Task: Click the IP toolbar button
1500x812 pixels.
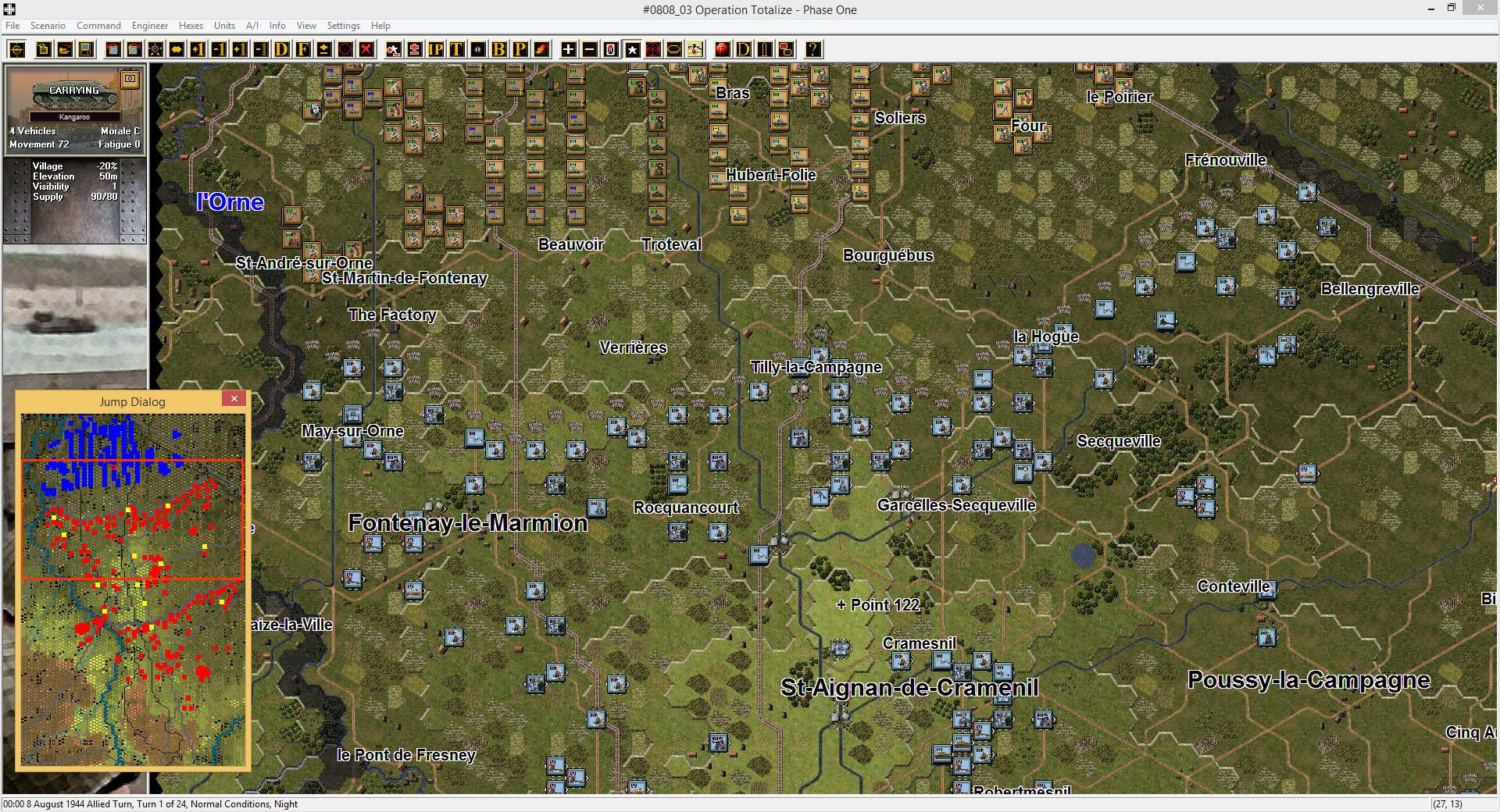Action: [436, 50]
